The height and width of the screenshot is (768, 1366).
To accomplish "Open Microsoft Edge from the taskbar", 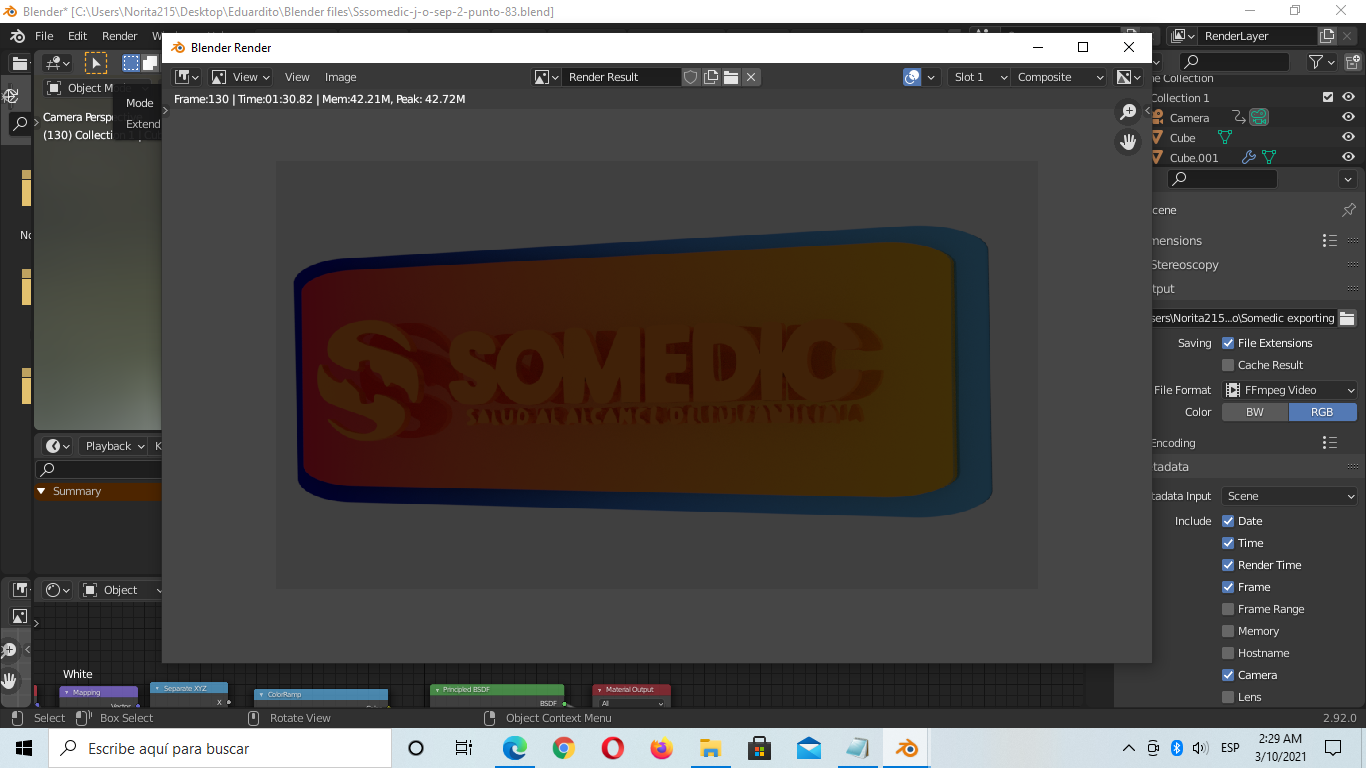I will (514, 748).
